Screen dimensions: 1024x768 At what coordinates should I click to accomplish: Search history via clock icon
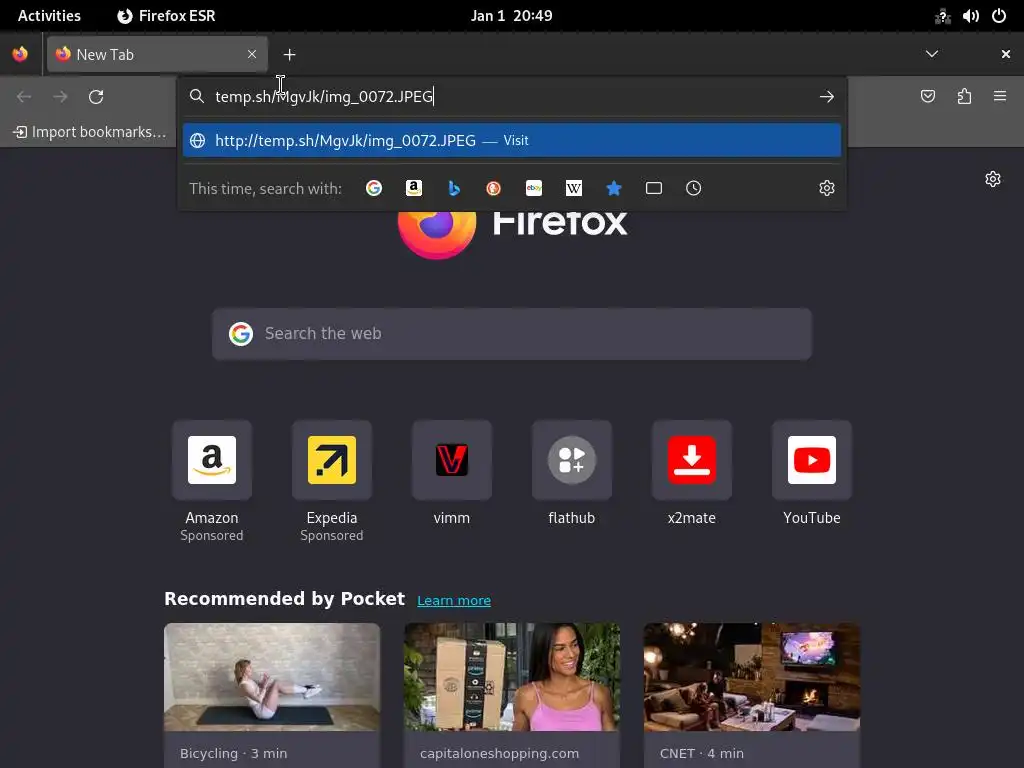[694, 188]
